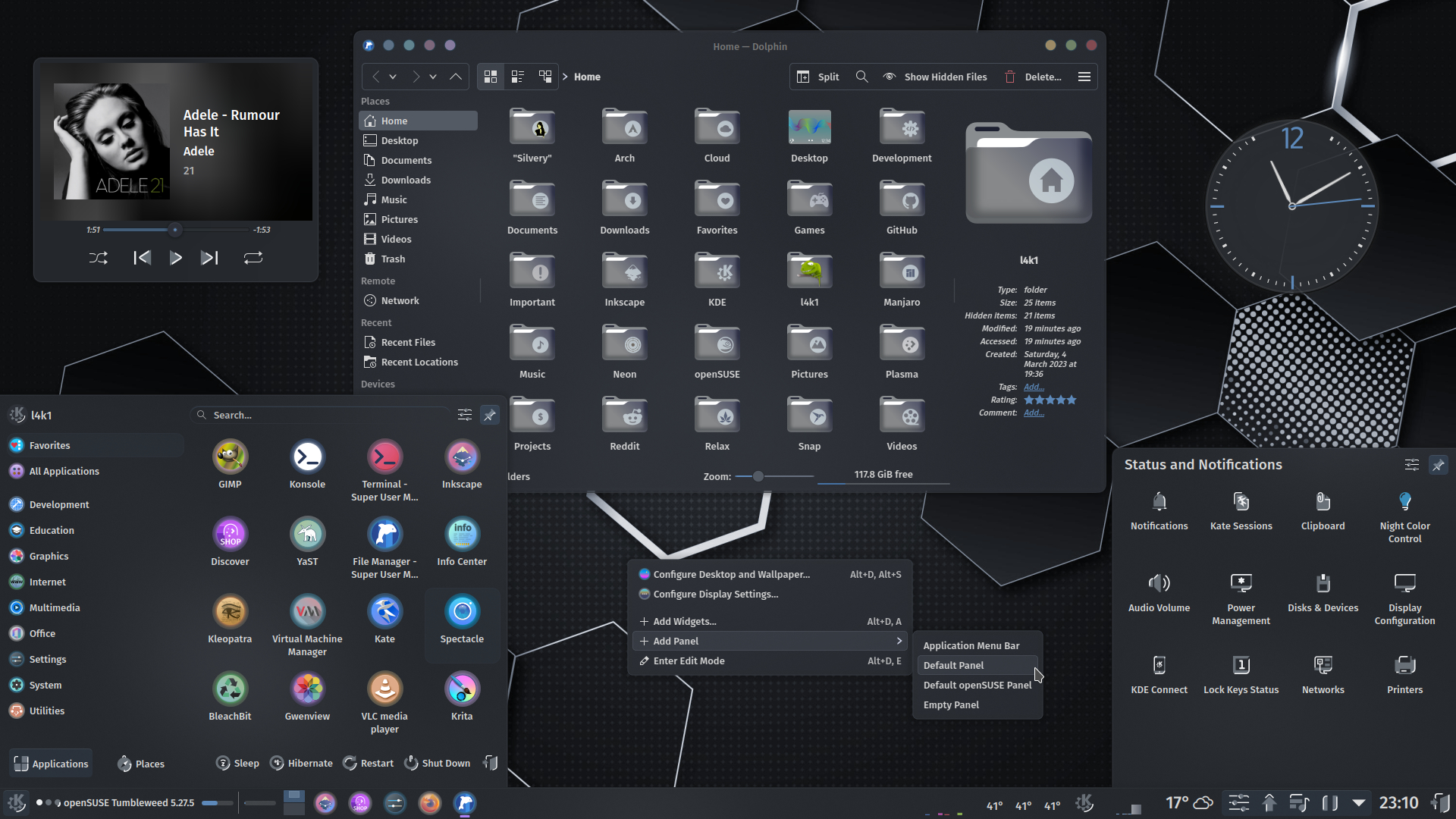This screenshot has height=819, width=1456.
Task: Switch launcher to Places tab
Action: [141, 764]
